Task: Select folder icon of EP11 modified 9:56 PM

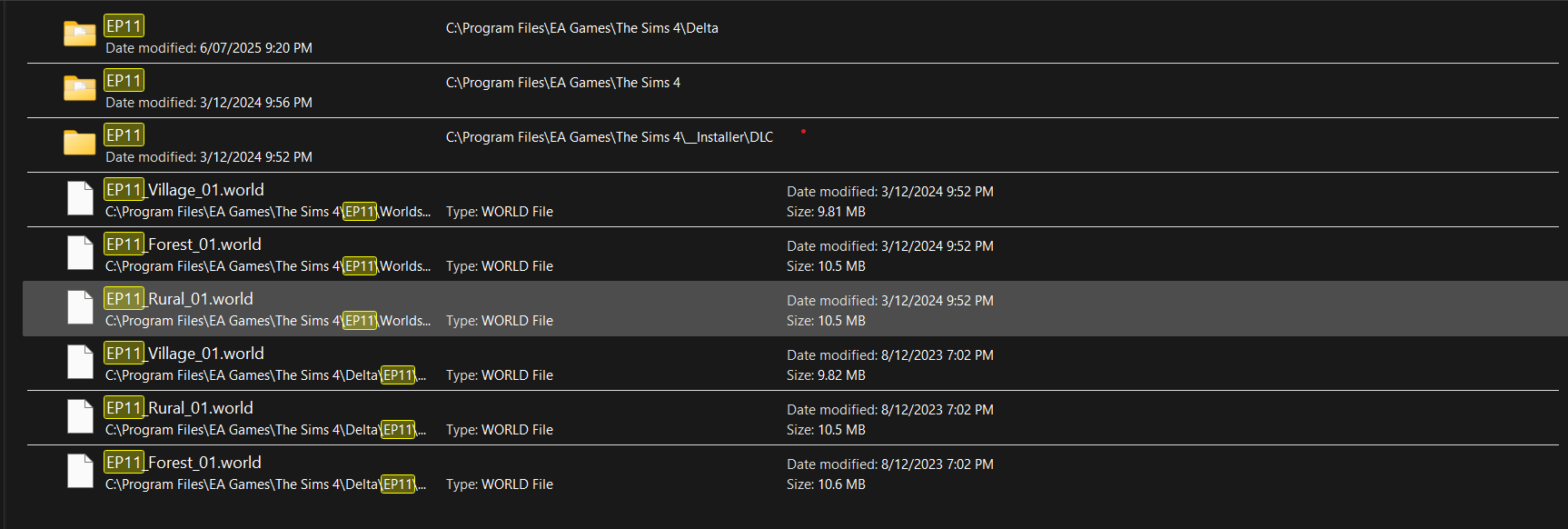Action: (80, 89)
